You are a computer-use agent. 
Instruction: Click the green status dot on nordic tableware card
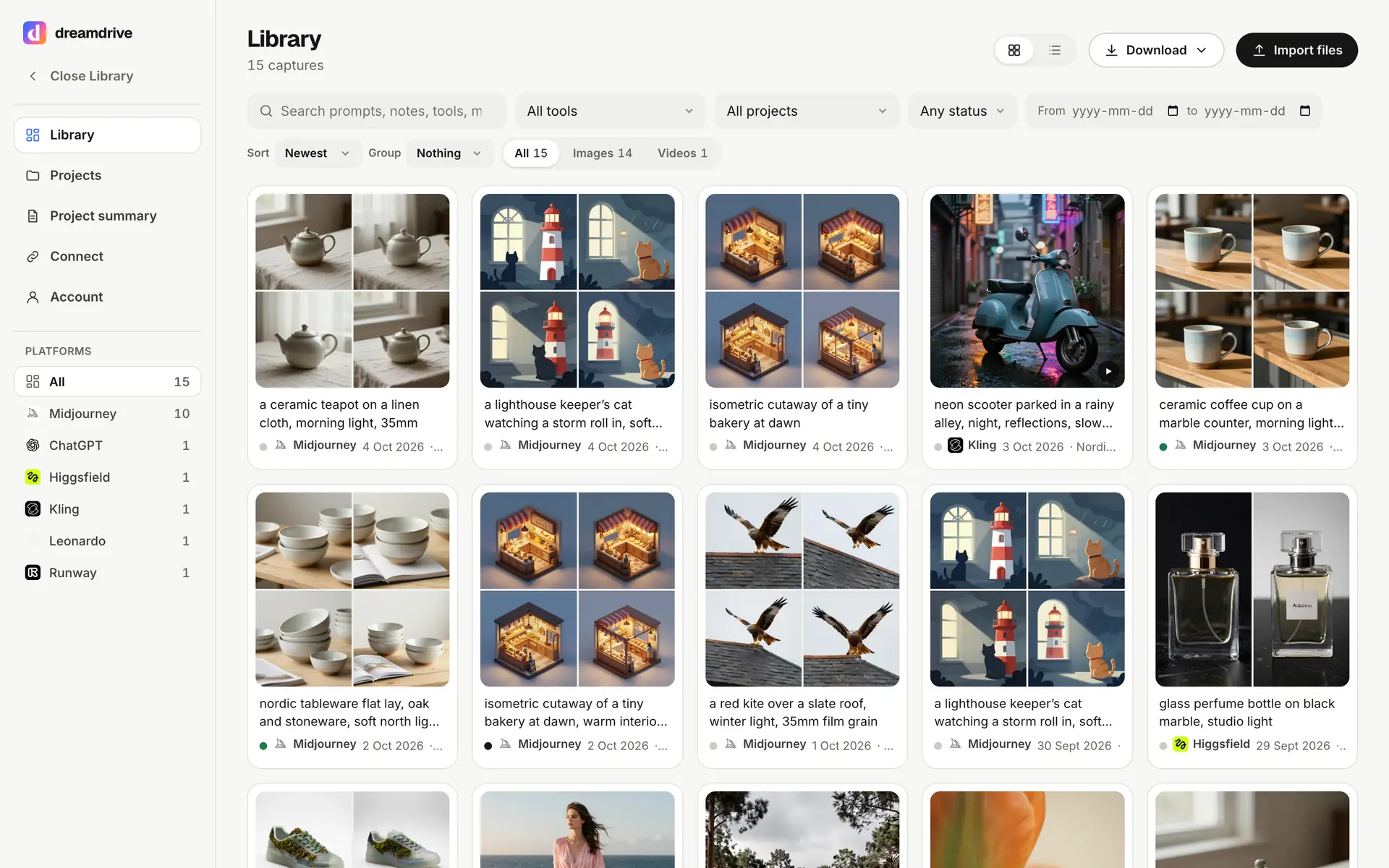(x=263, y=746)
